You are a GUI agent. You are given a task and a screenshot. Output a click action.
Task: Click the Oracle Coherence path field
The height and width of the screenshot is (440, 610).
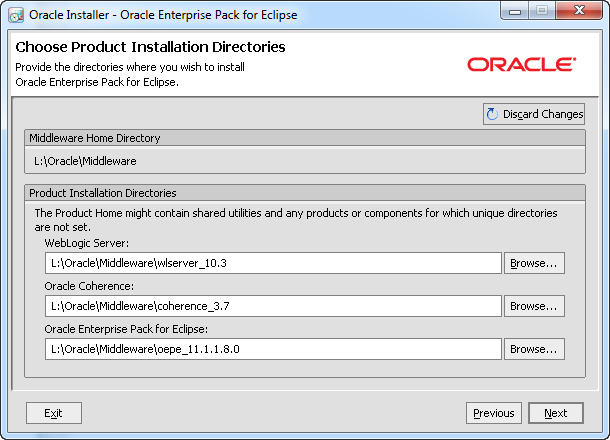273,306
